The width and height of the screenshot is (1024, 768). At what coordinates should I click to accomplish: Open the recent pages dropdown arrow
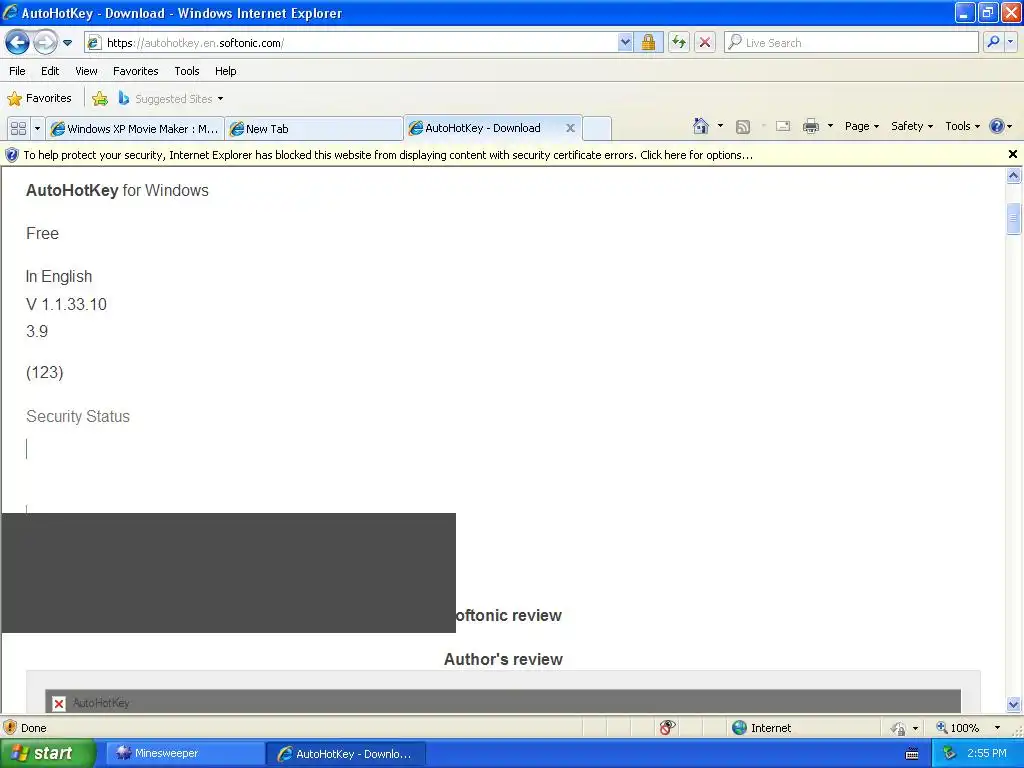[x=67, y=43]
